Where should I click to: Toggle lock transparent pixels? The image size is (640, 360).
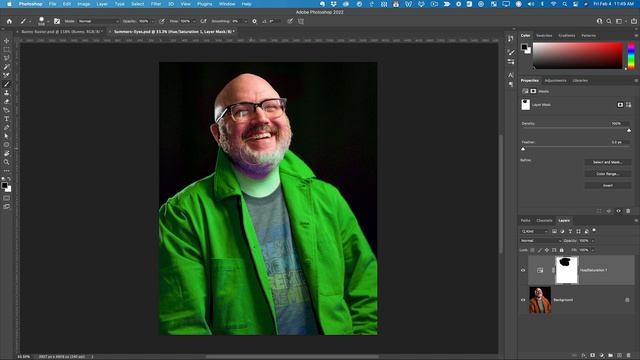coord(532,250)
